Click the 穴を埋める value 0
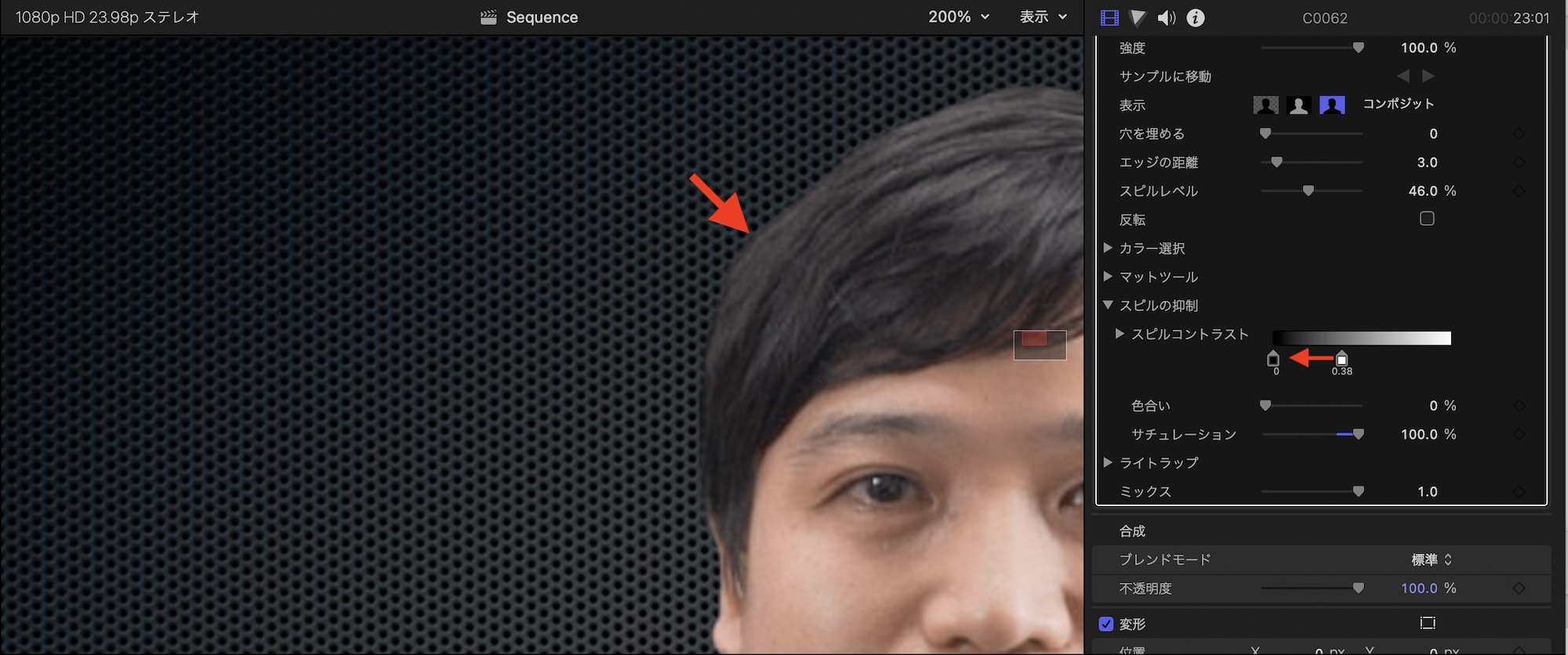This screenshot has width=1568, height=655. click(1433, 134)
